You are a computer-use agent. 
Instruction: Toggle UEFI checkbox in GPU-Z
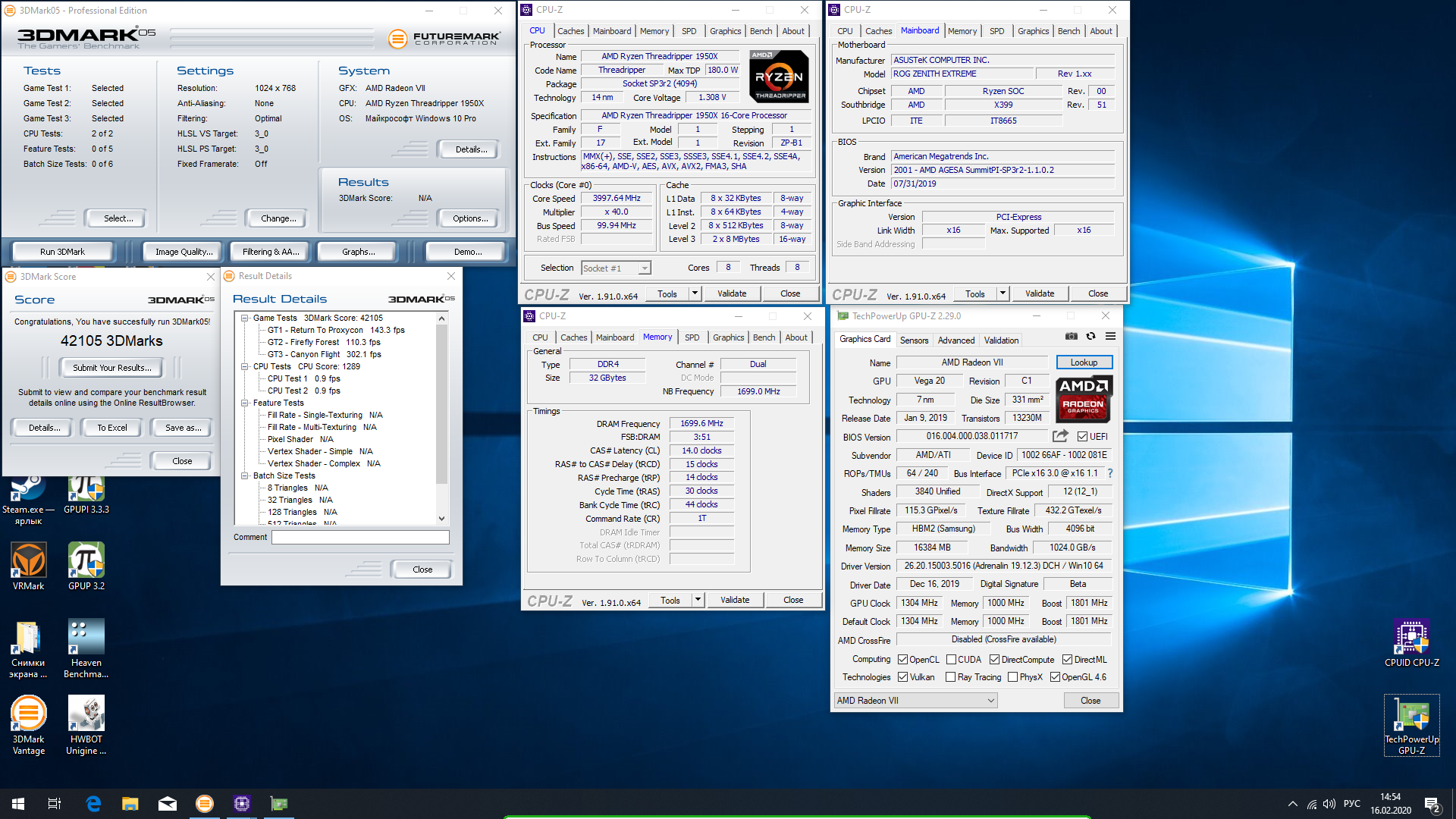coord(1082,437)
